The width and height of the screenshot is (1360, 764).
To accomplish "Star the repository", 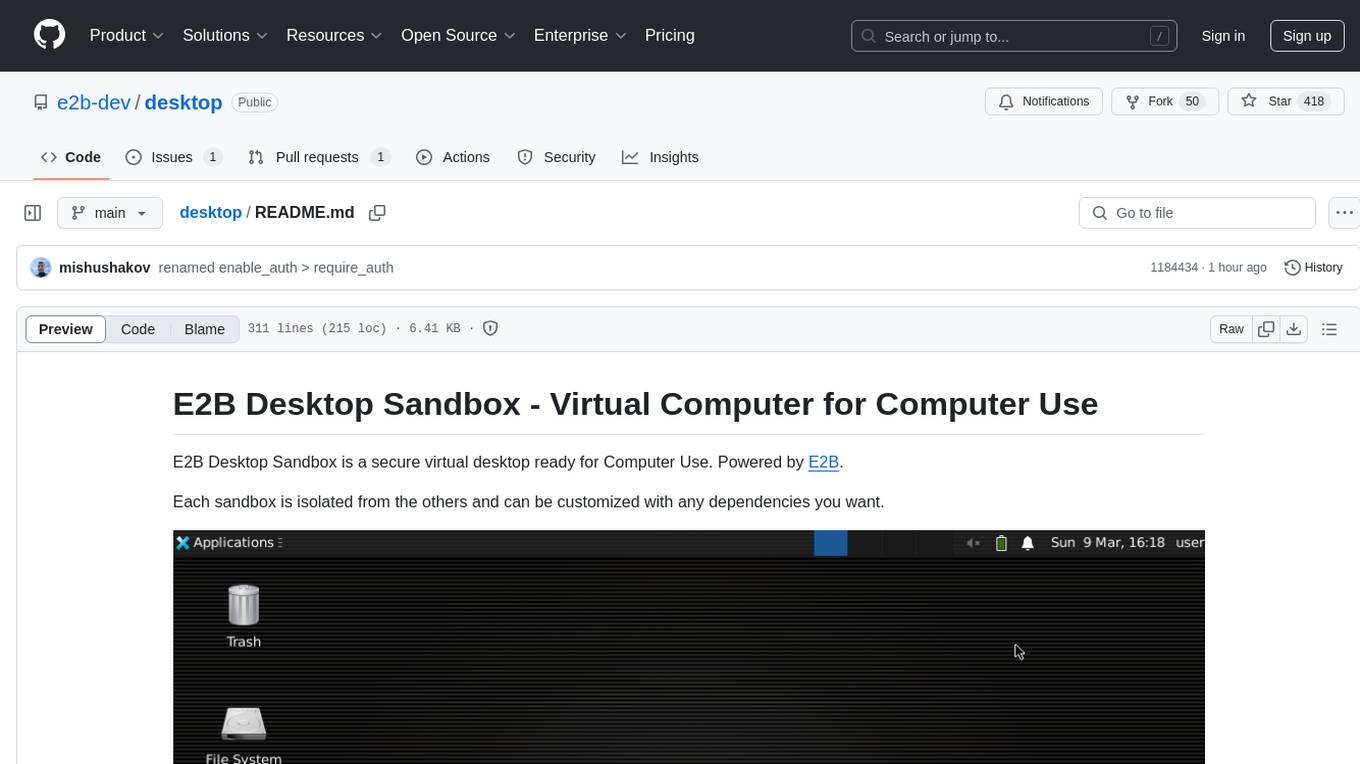I will point(1285,102).
